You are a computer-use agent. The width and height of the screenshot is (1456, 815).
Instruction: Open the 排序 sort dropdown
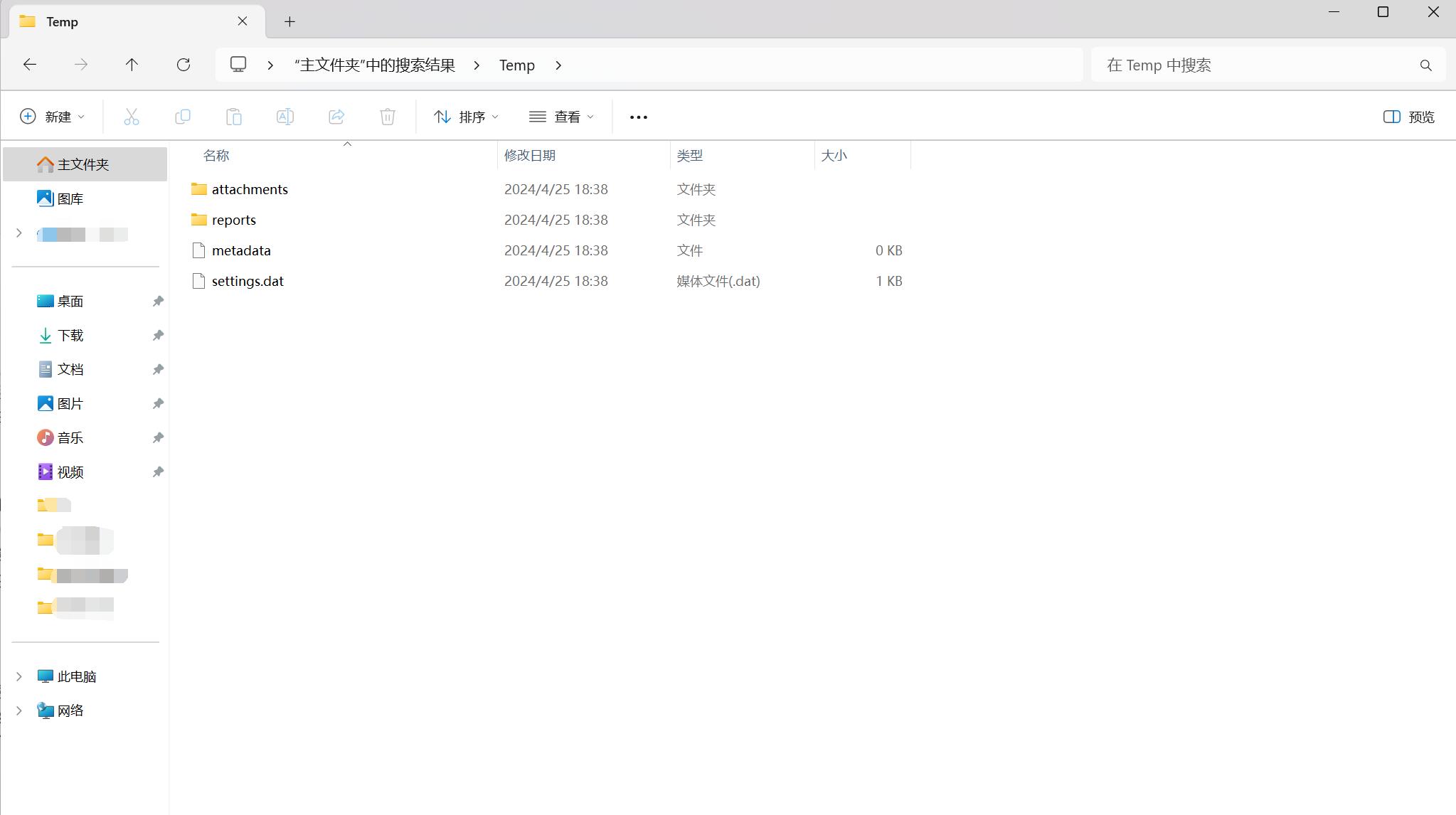(466, 117)
